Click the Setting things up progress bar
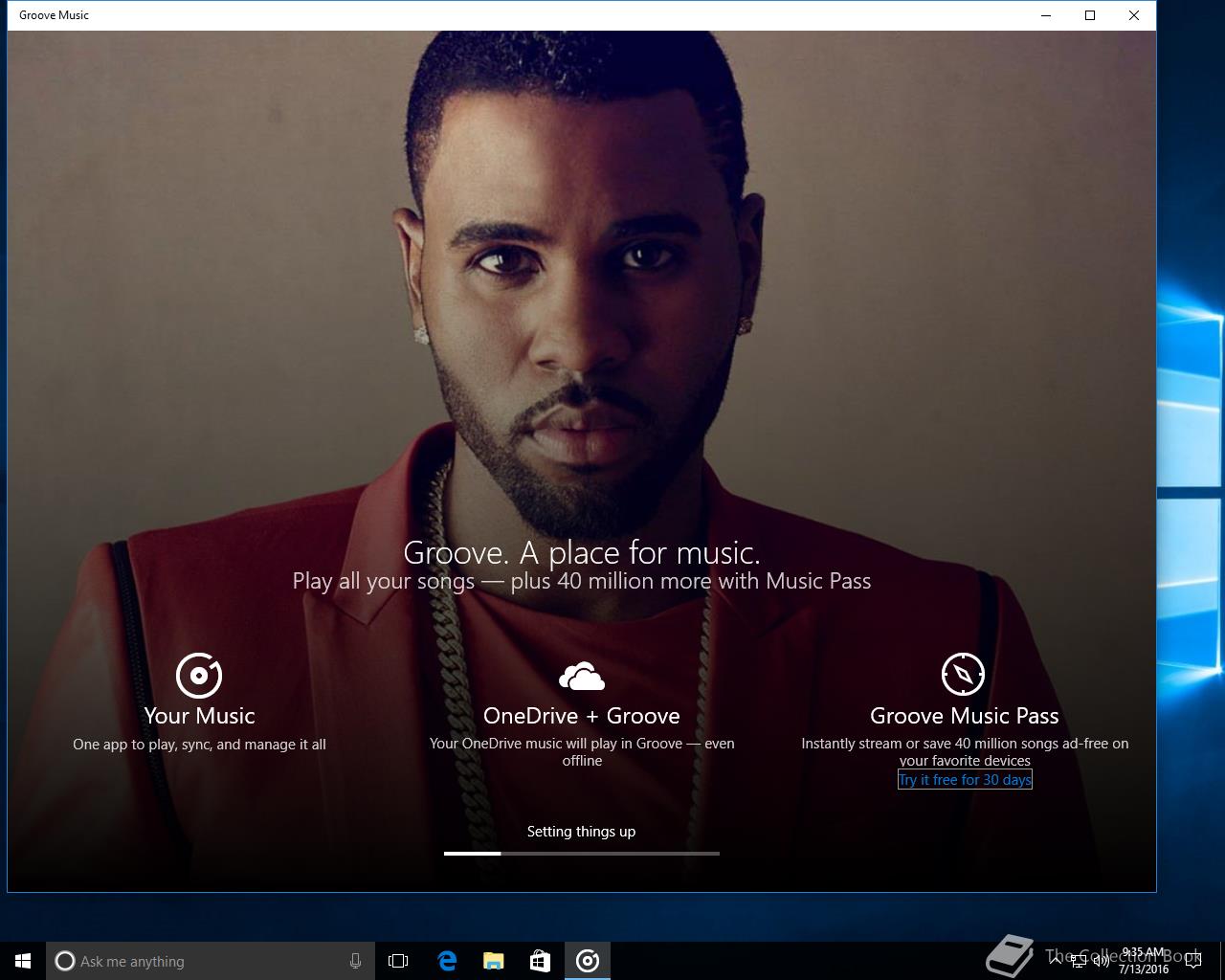The height and width of the screenshot is (980, 1225). (582, 853)
